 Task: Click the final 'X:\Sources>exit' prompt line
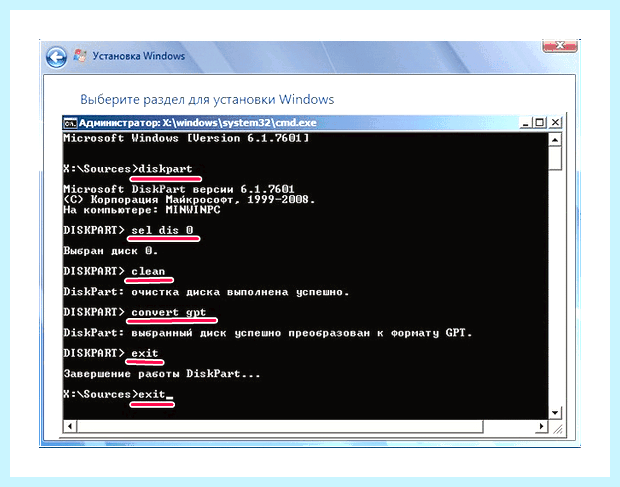(x=118, y=394)
